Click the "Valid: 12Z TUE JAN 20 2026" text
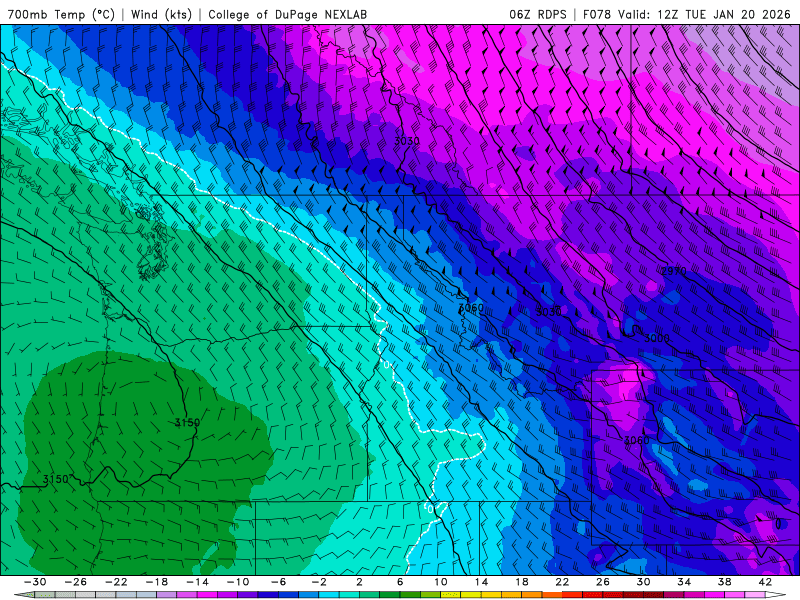The height and width of the screenshot is (600, 800). pos(704,14)
